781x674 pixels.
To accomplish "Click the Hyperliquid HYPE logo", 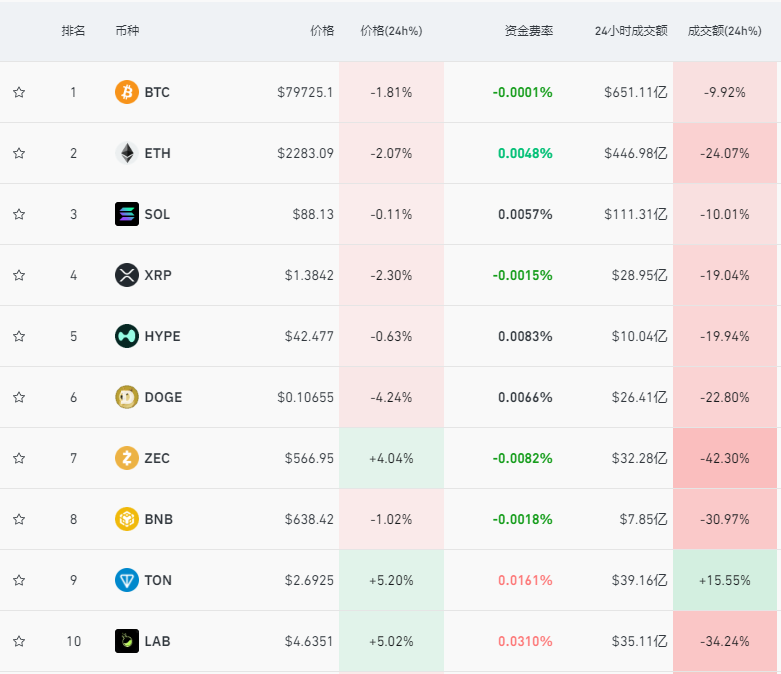I will 127,336.
